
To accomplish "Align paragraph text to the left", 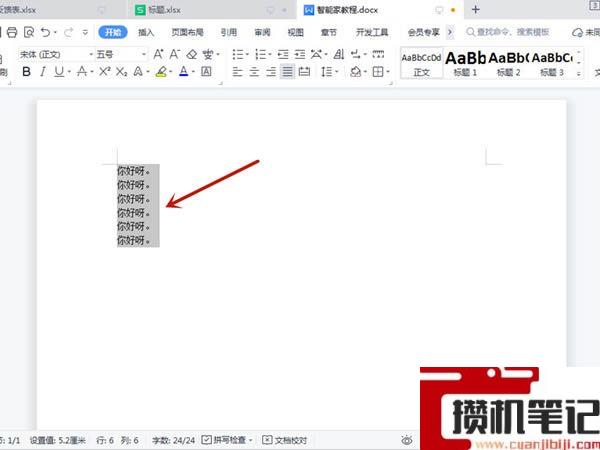I will click(237, 72).
